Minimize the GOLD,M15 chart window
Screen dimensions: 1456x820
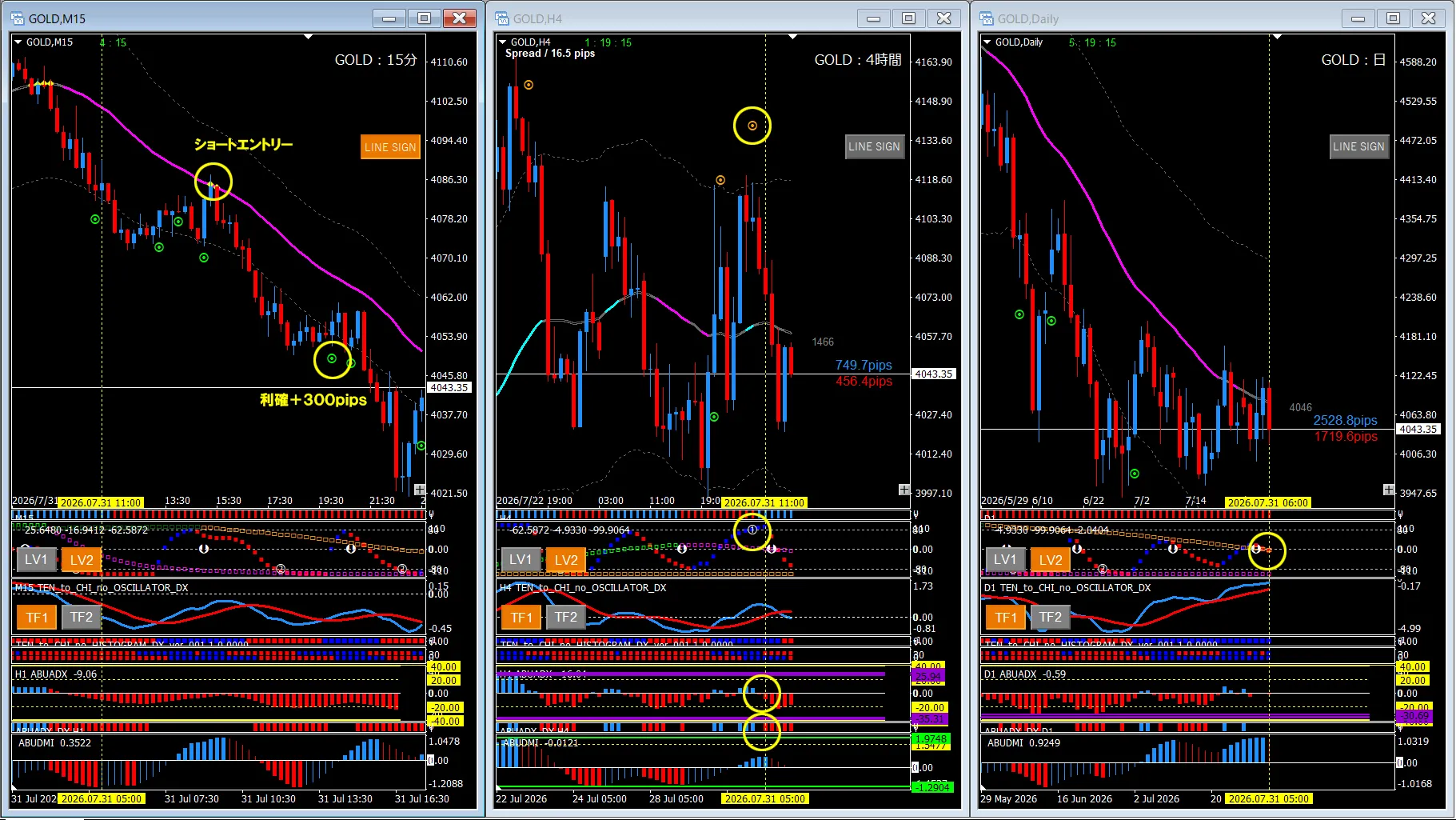click(389, 18)
